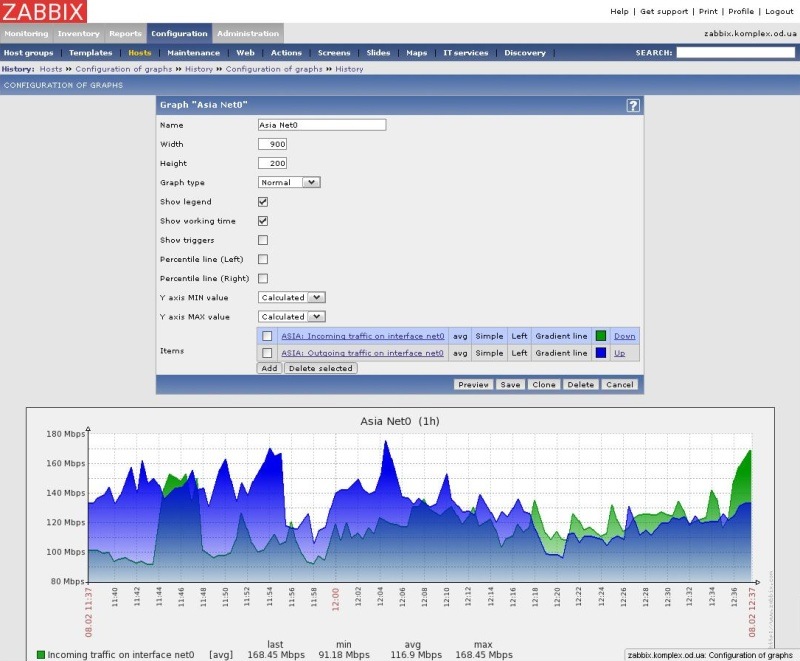Disable the Show legend checkbox
The image size is (800, 661).
click(x=263, y=202)
